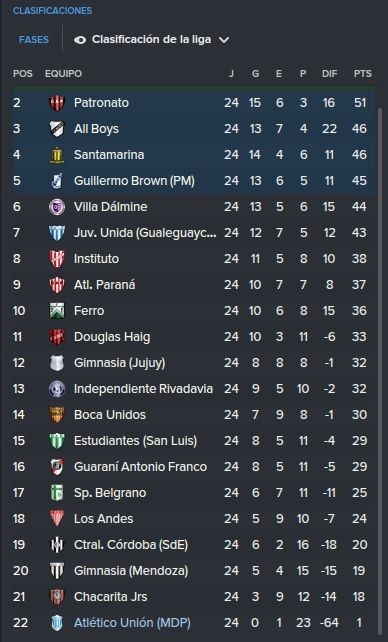Open Atlético Unión (MDP) team link

[132, 623]
